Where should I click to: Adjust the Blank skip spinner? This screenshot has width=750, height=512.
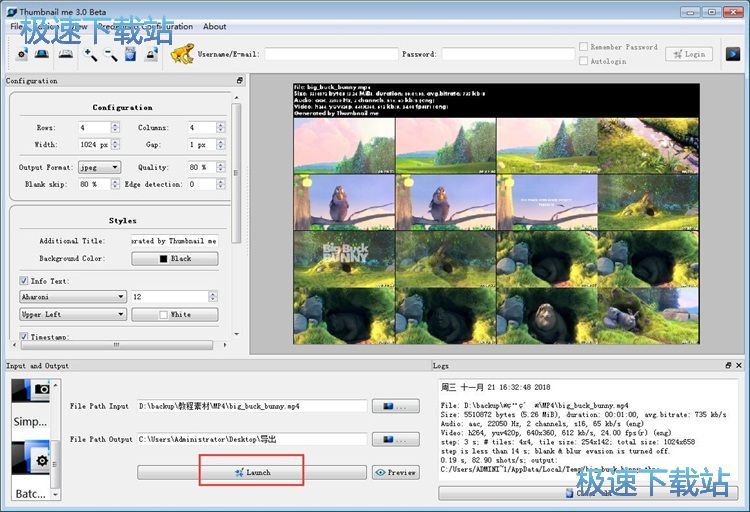(x=115, y=184)
